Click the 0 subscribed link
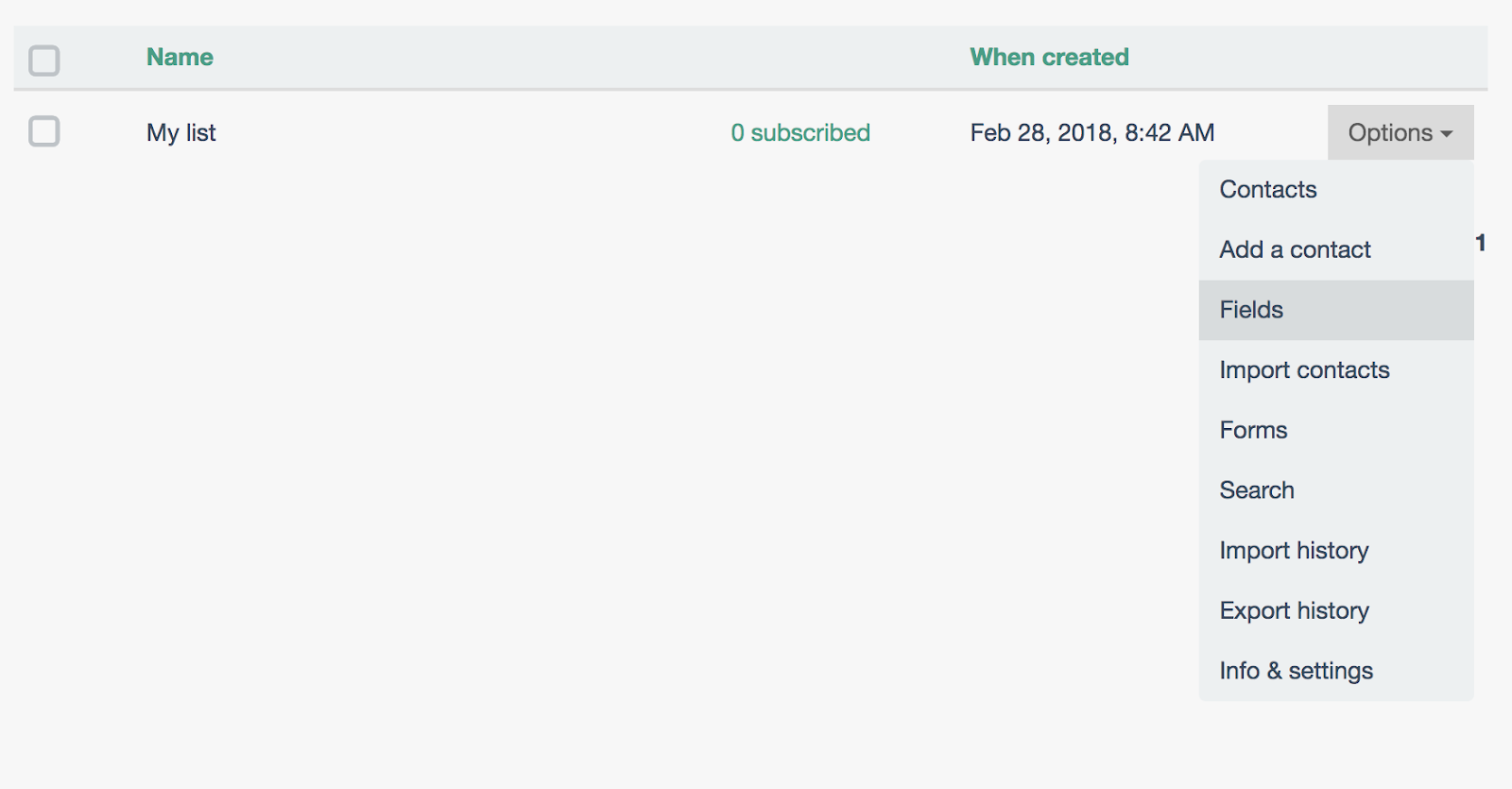Screen dimensions: 1512x789 coord(800,132)
